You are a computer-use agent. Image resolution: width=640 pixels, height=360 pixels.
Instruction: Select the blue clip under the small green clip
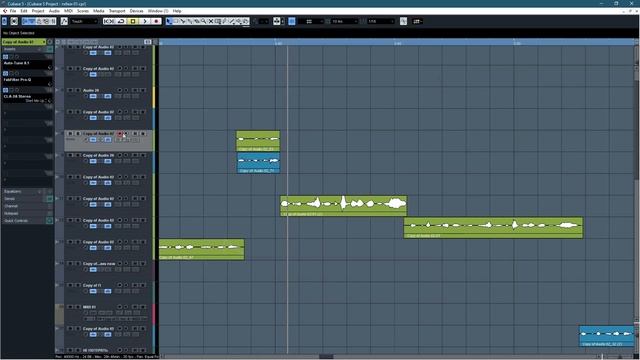(x=258, y=162)
